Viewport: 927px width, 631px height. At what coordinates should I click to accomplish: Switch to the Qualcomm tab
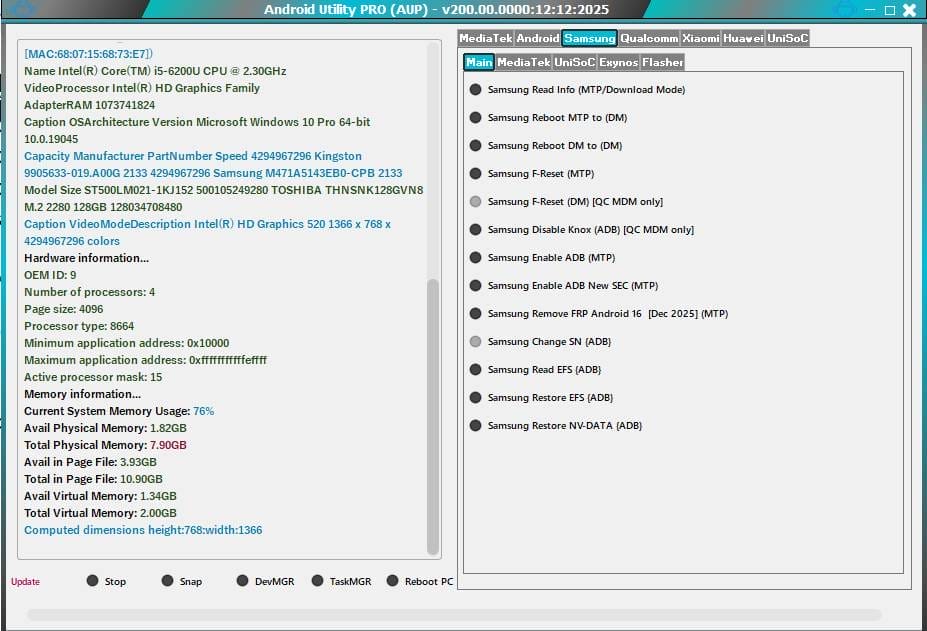(x=648, y=38)
